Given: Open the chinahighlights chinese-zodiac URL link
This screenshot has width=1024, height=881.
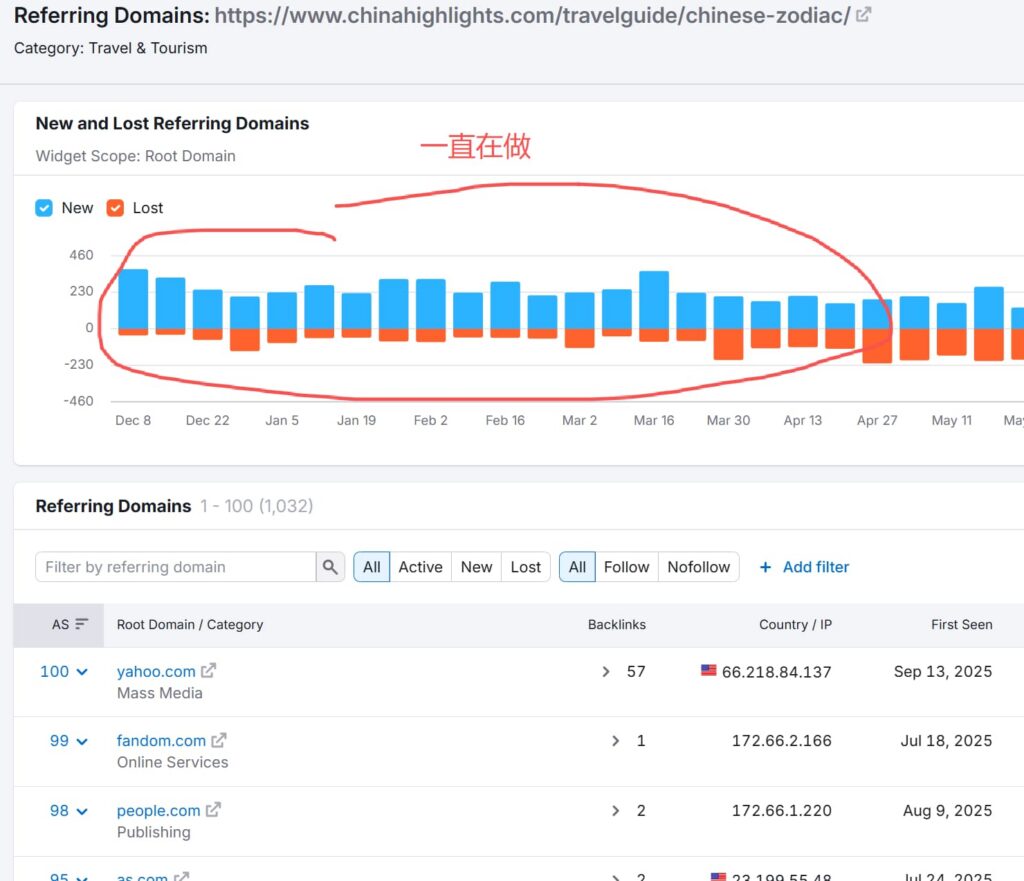Looking at the screenshot, I should coord(532,15).
